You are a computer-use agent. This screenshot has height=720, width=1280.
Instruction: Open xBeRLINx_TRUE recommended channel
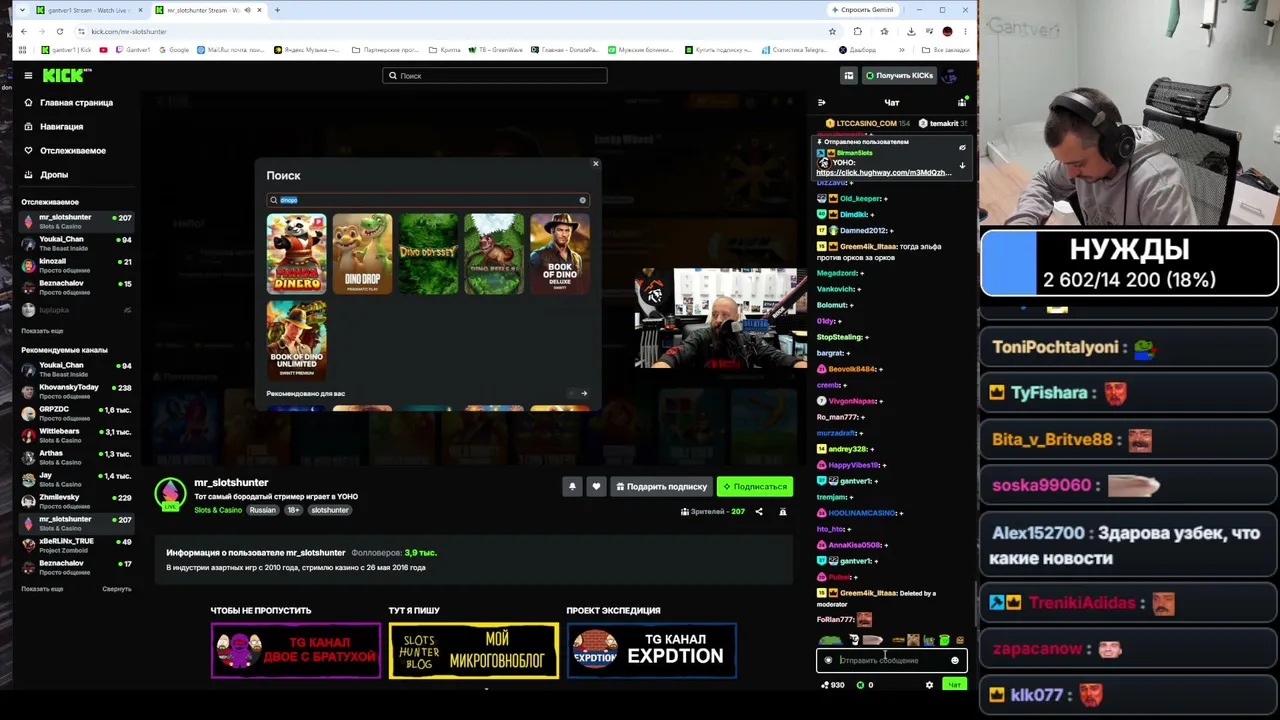pos(78,545)
